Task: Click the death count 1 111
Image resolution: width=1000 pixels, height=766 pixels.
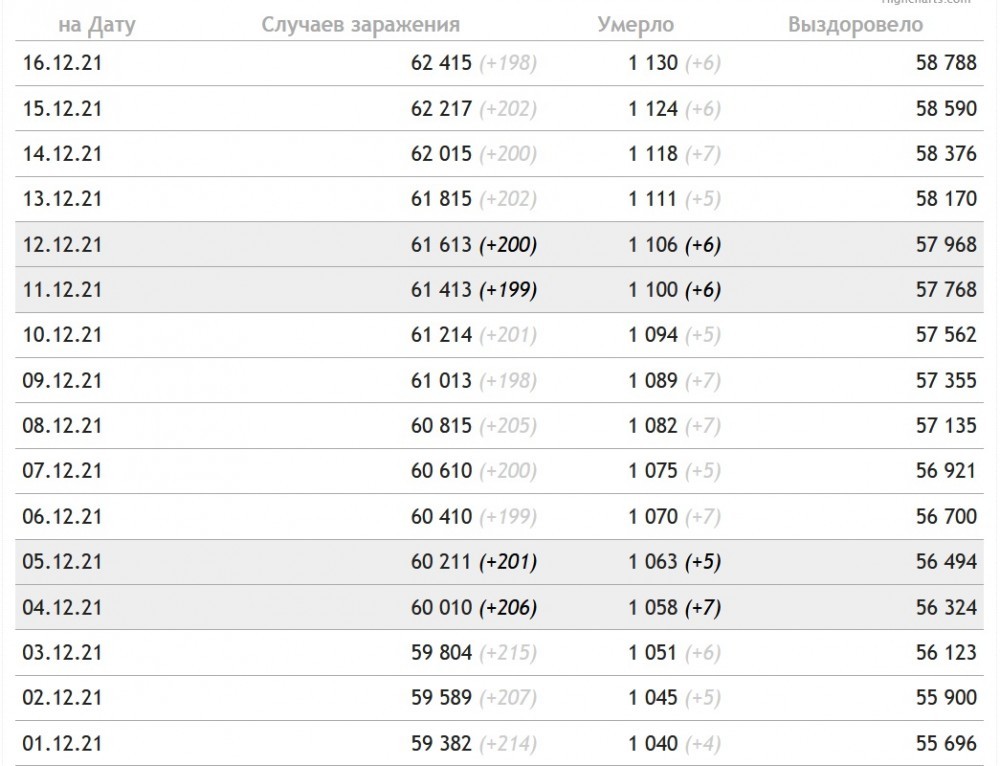Action: click(x=652, y=199)
